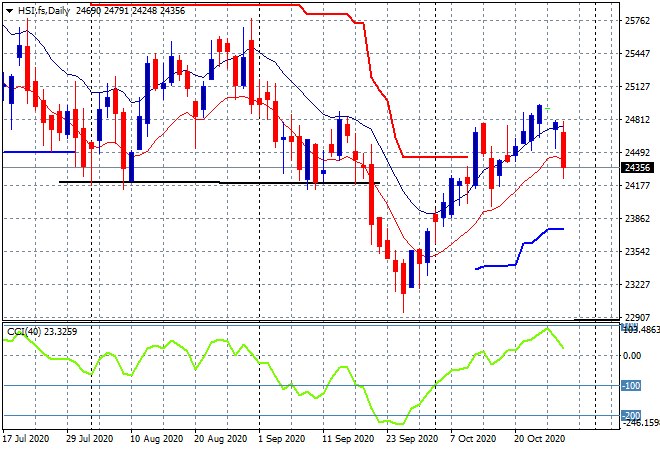Click the 24492 price axis label
Screen dimensions: 660x450
click(x=637, y=152)
